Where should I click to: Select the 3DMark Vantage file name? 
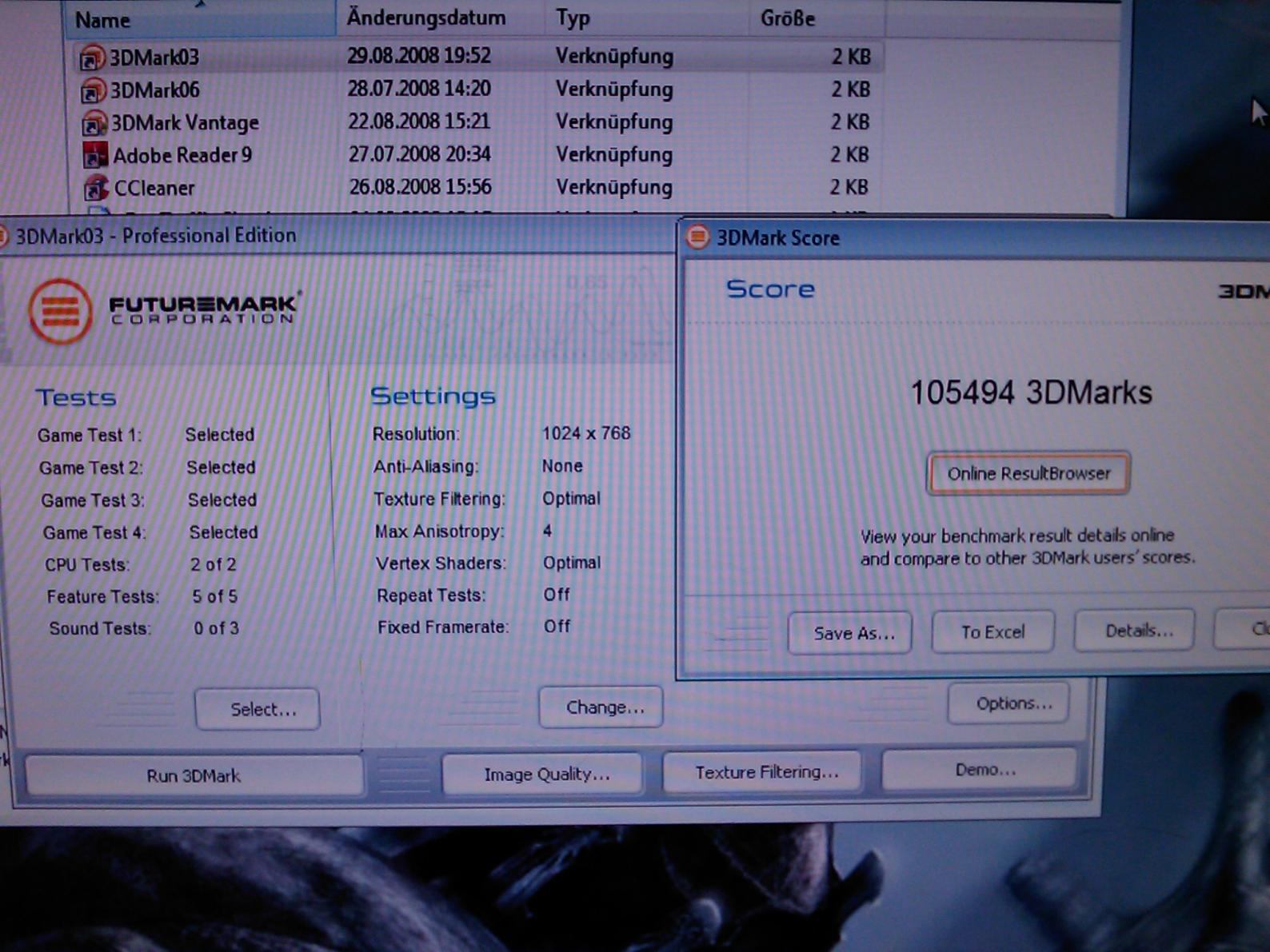[185, 123]
